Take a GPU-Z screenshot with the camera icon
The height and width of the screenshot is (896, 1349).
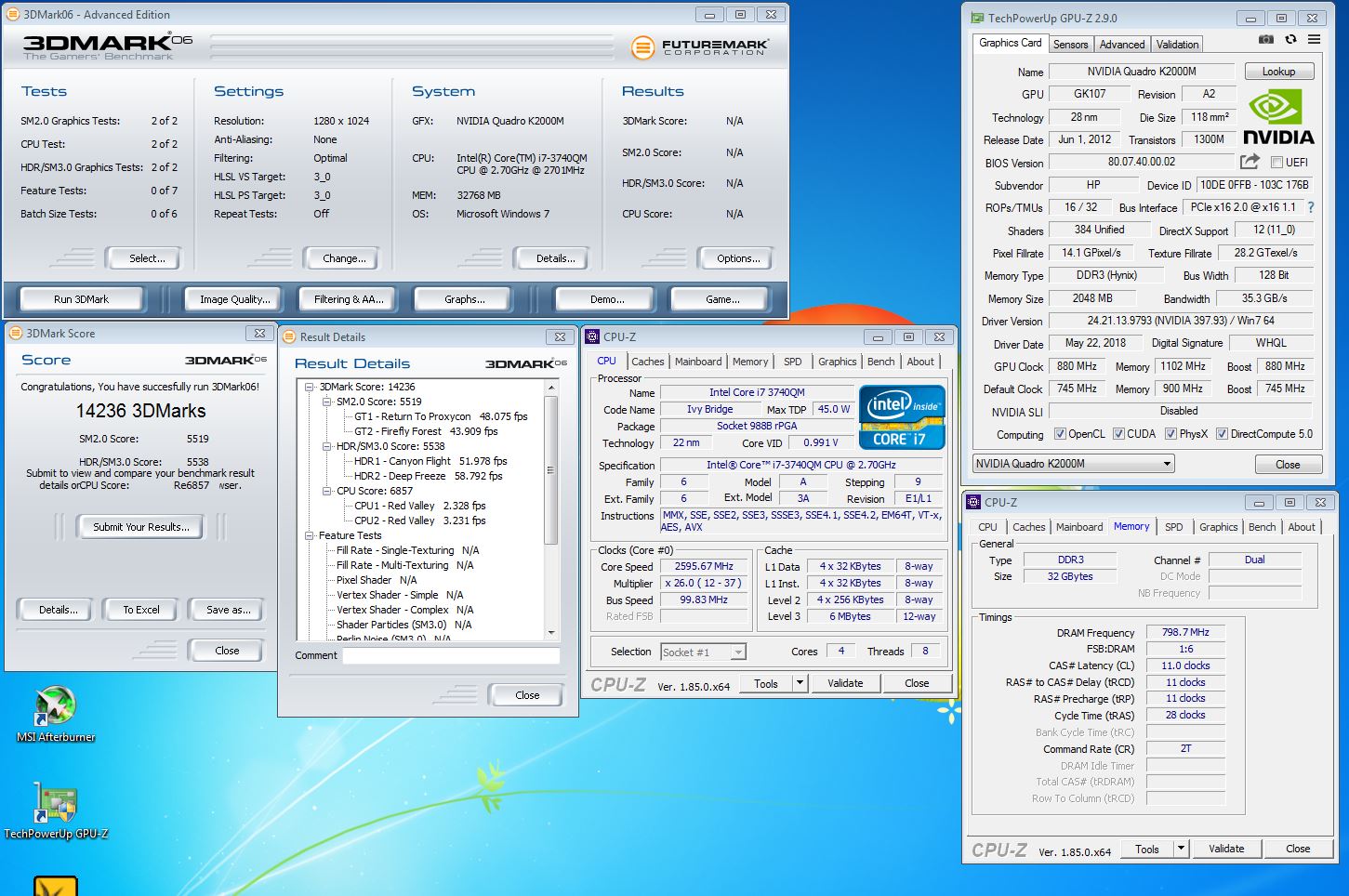(x=1265, y=40)
